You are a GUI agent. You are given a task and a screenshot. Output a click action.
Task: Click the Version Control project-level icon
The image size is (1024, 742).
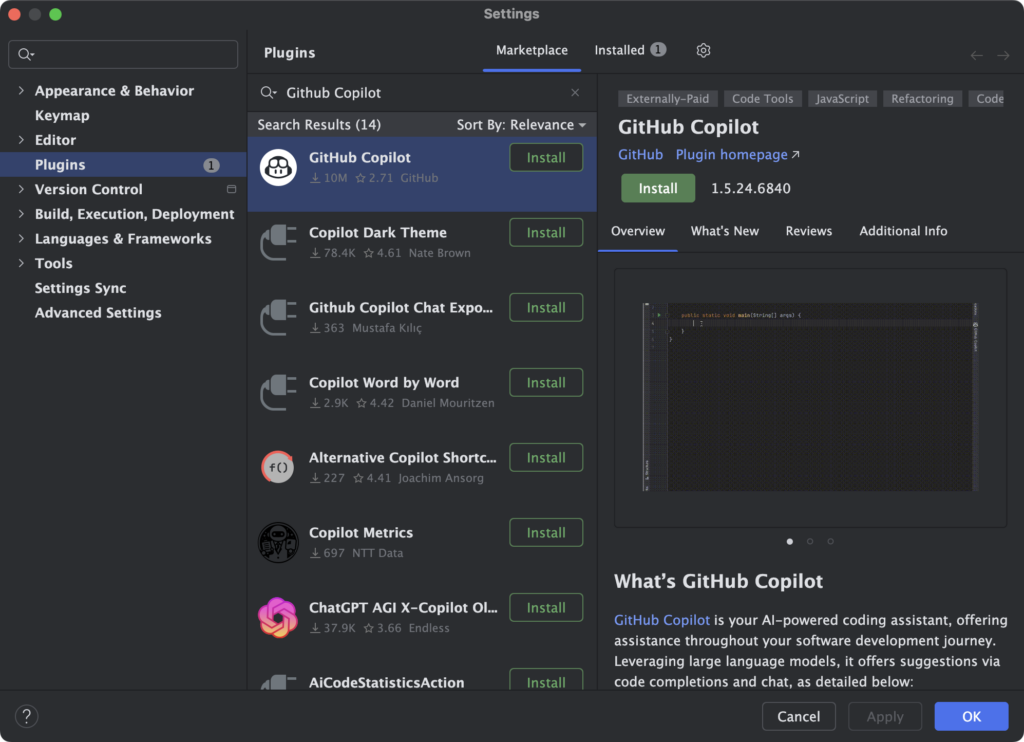pyautogui.click(x=231, y=189)
